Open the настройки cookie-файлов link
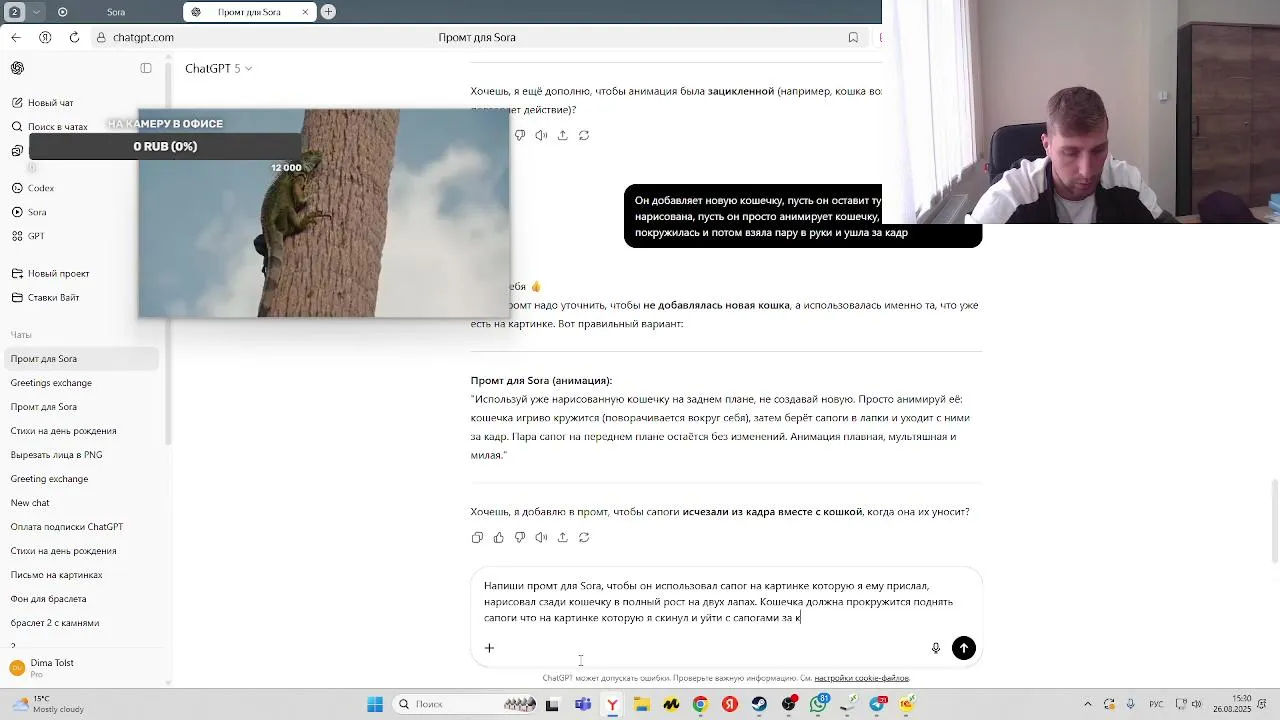This screenshot has width=1280, height=720. pos(861,678)
